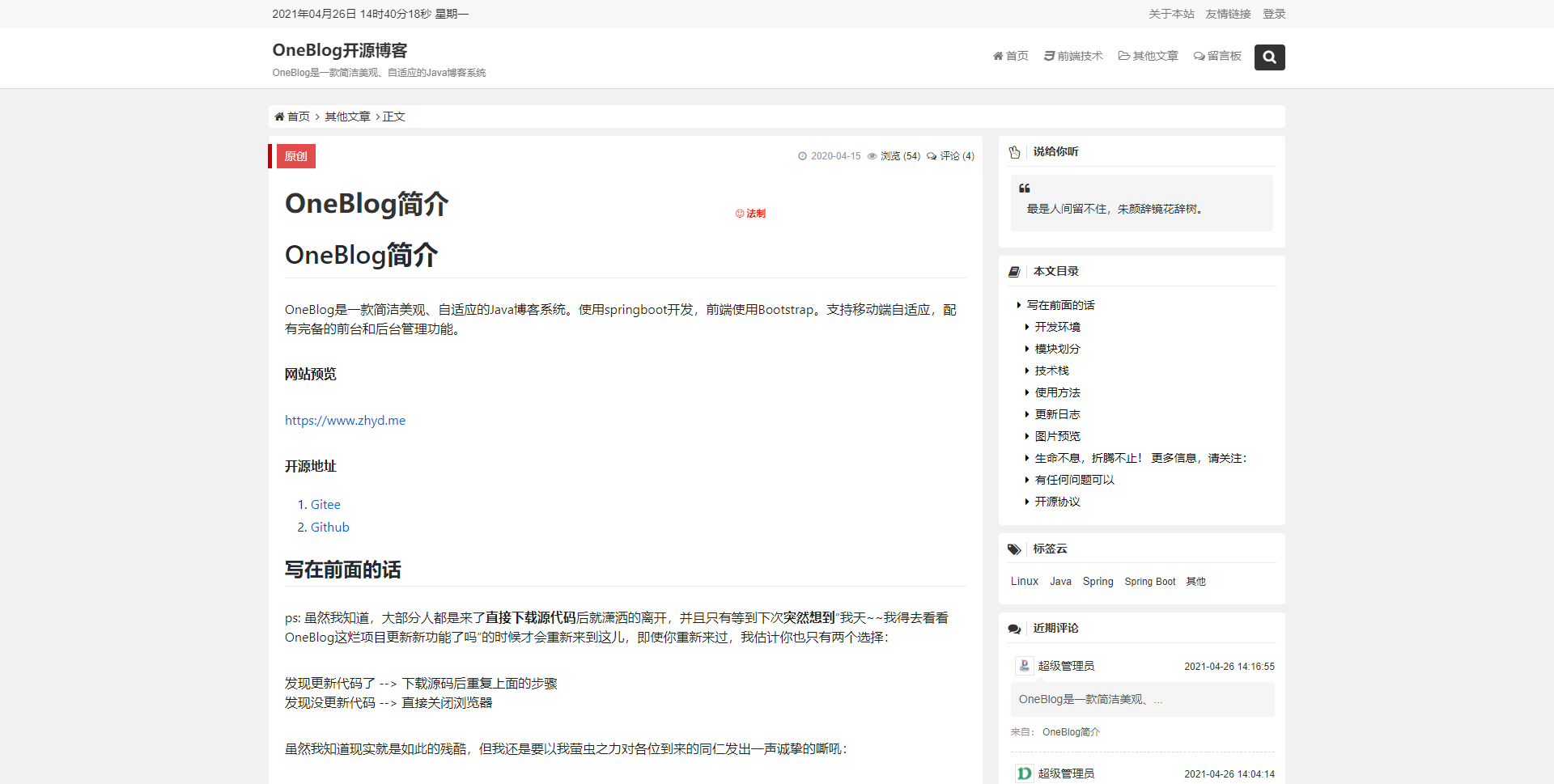
Task: Open the Github source link
Action: point(330,527)
